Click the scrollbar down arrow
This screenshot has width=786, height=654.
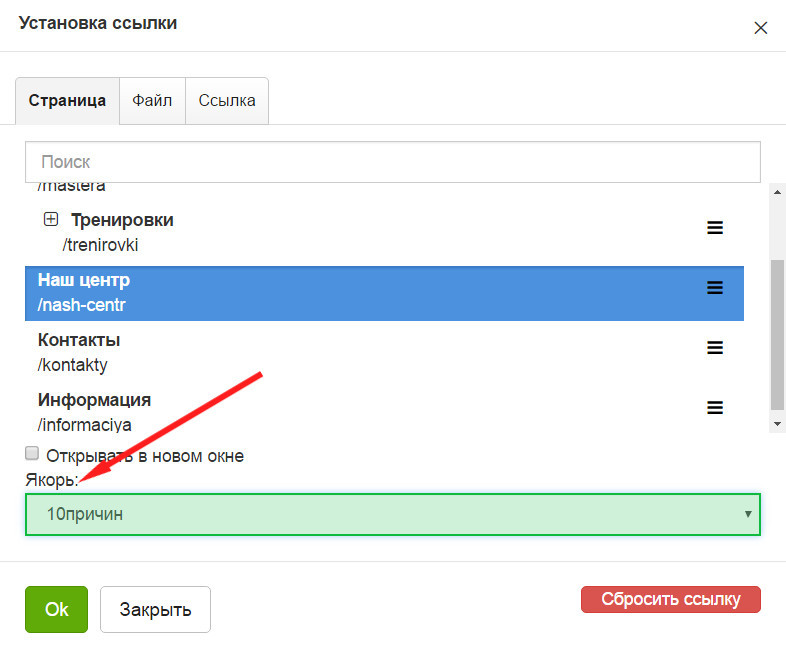777,424
